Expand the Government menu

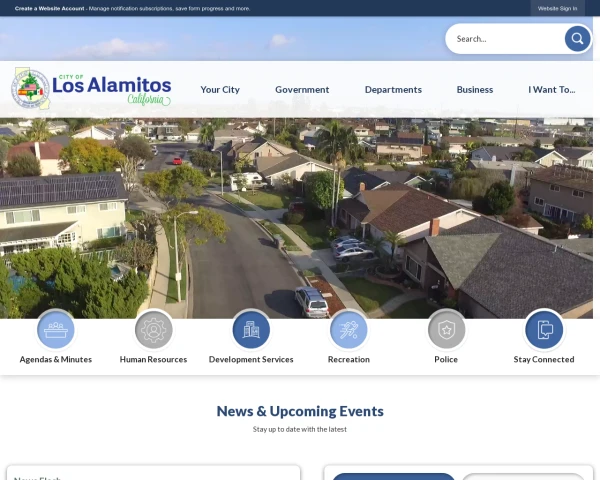tap(302, 89)
